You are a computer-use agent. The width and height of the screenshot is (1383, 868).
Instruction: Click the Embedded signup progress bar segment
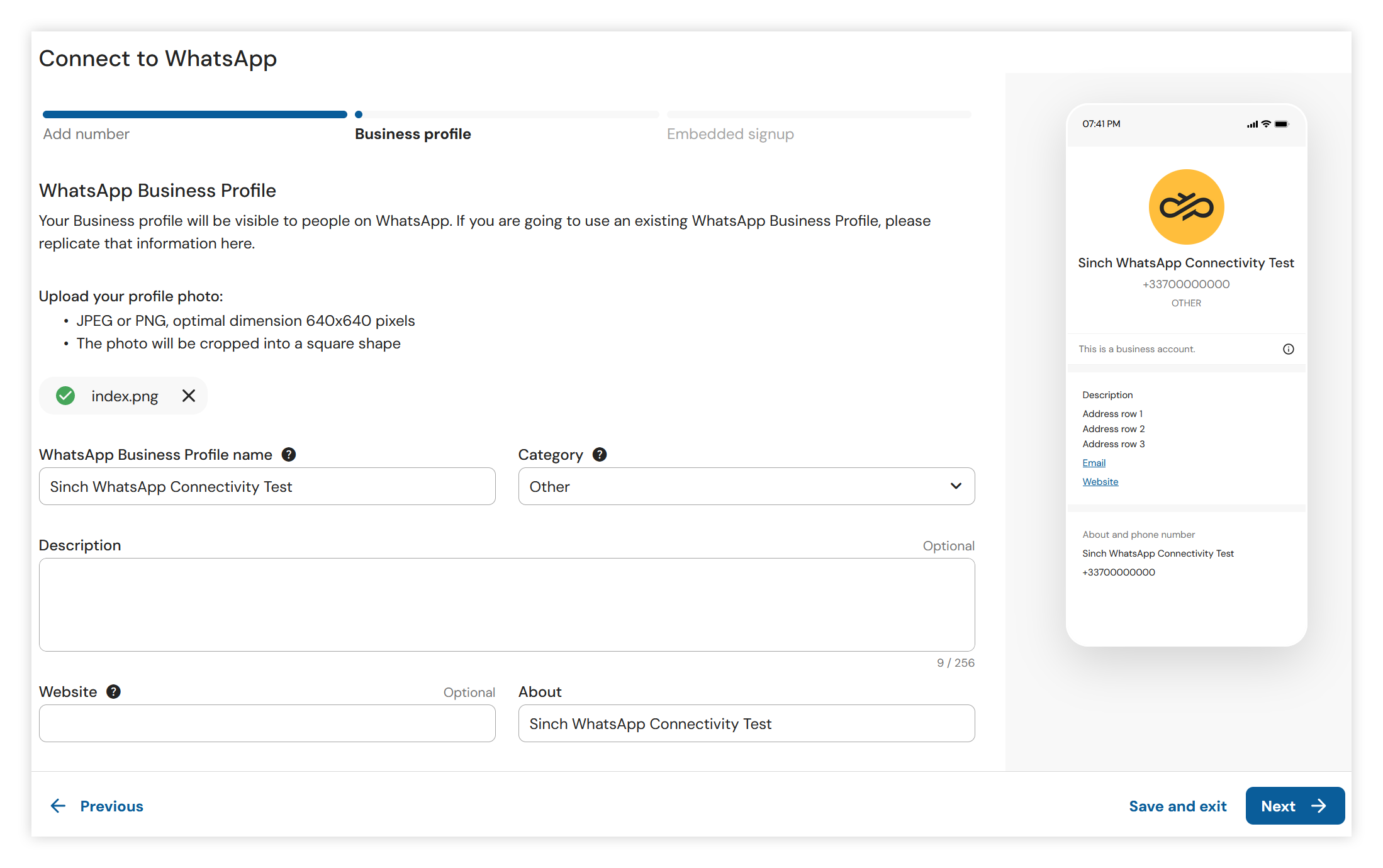819,114
